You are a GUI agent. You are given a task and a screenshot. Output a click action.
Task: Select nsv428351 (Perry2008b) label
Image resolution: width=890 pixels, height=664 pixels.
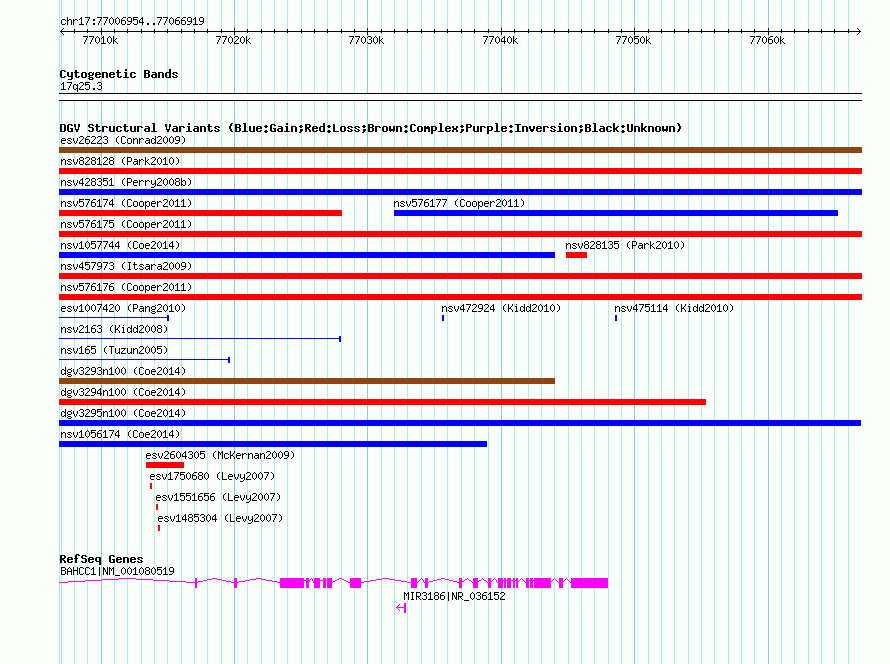point(126,182)
